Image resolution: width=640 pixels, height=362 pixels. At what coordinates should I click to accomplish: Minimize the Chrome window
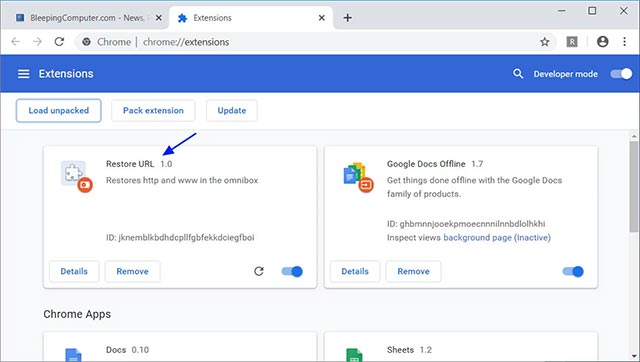562,11
